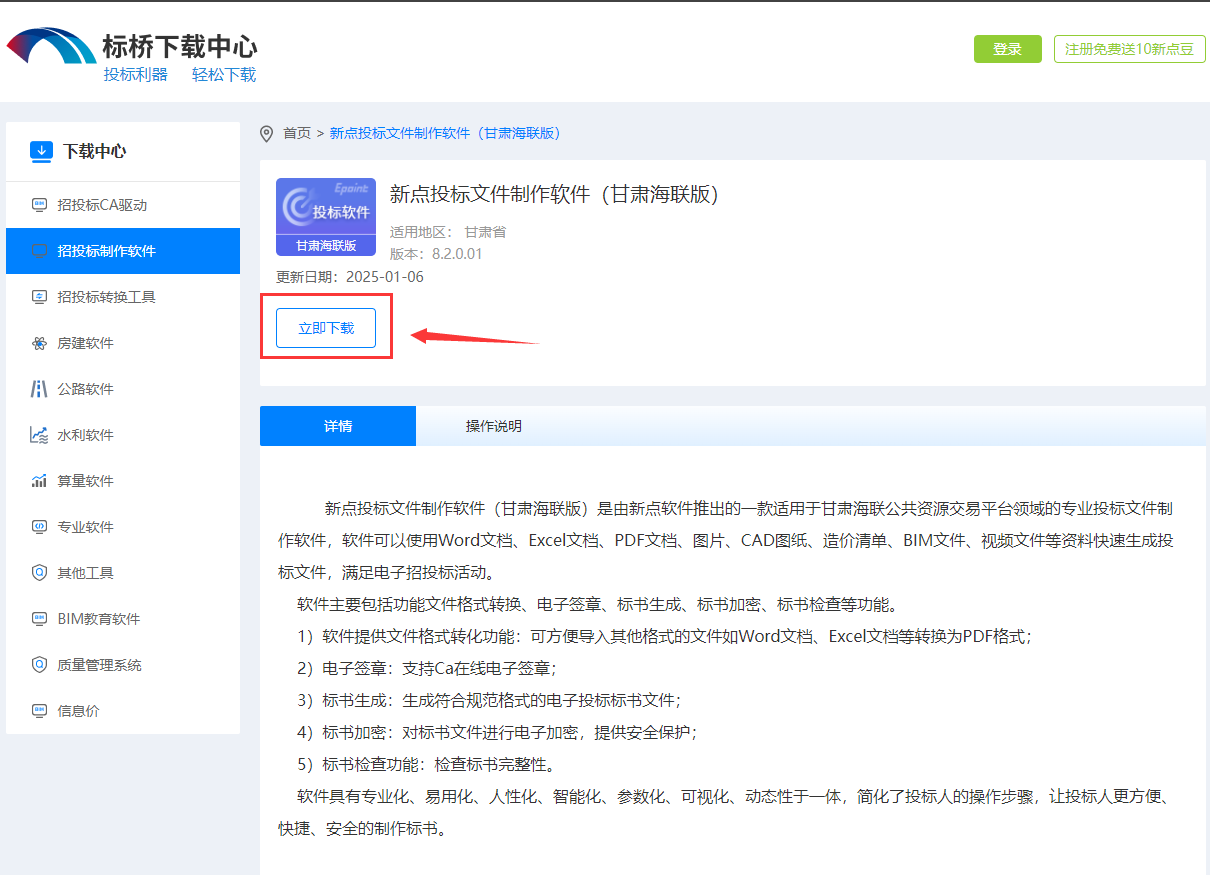The width and height of the screenshot is (1210, 875).
Task: Go to 房建软件 category
Action: coord(123,343)
